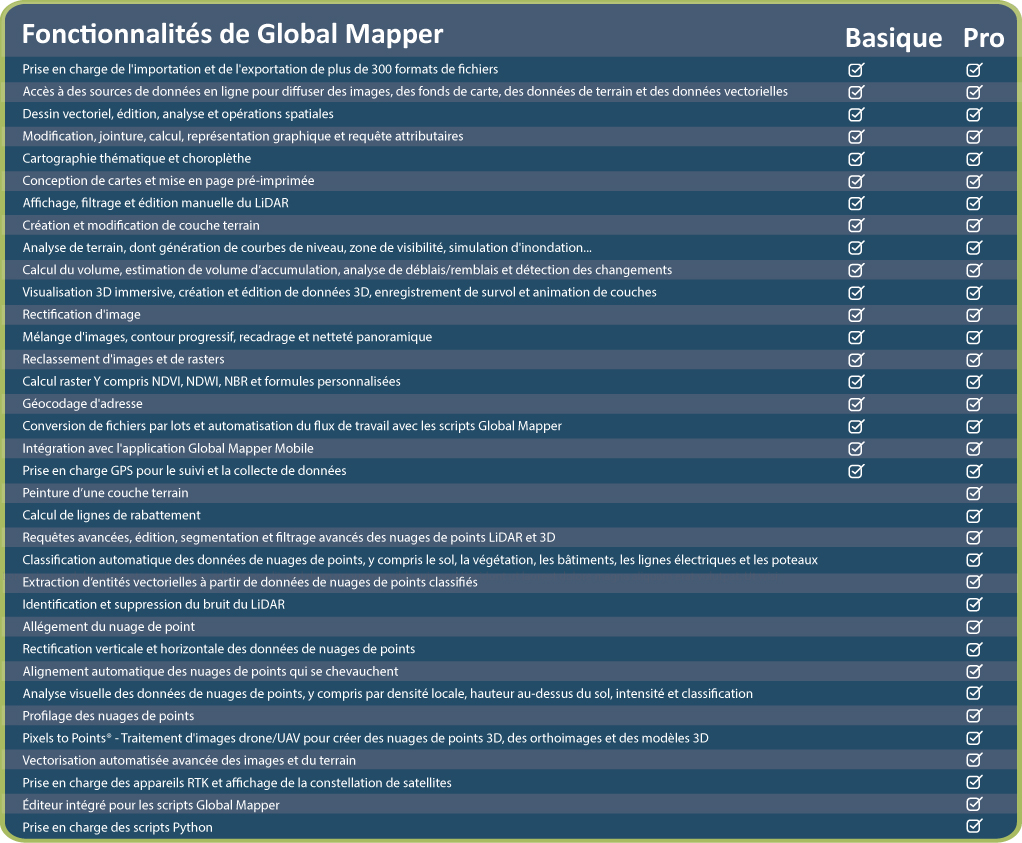The width and height of the screenshot is (1022, 843).
Task: Click Pro checkmark for 'requête attributaires' row
Action: coord(974,136)
